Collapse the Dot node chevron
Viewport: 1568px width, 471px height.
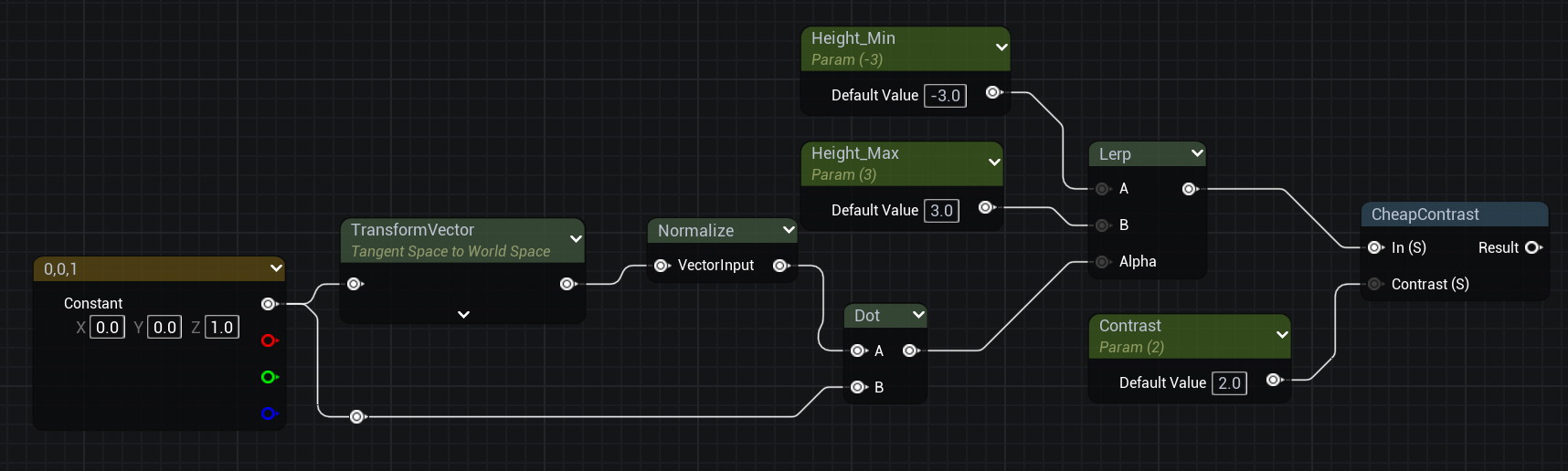click(918, 315)
